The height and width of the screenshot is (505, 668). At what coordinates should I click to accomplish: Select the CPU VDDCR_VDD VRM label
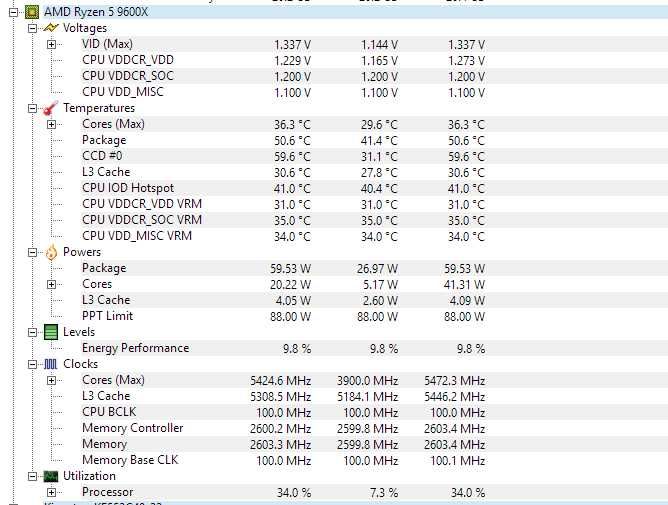142,204
